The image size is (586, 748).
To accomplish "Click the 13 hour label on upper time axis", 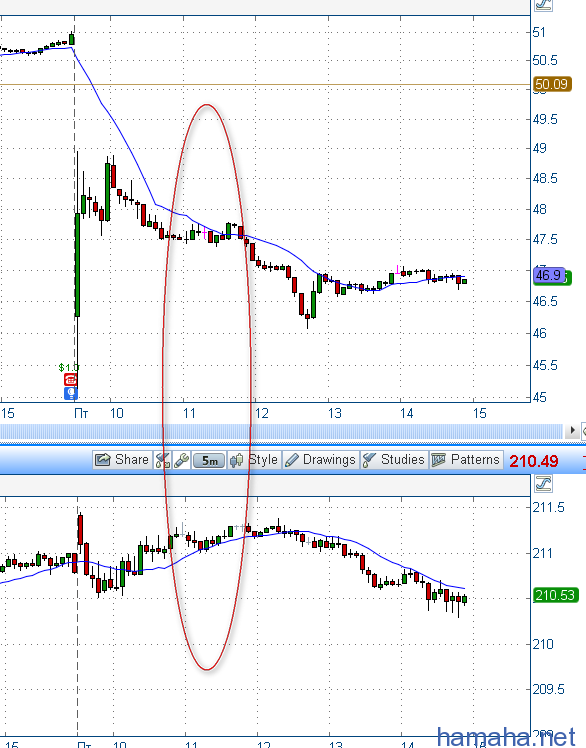I will [x=335, y=413].
